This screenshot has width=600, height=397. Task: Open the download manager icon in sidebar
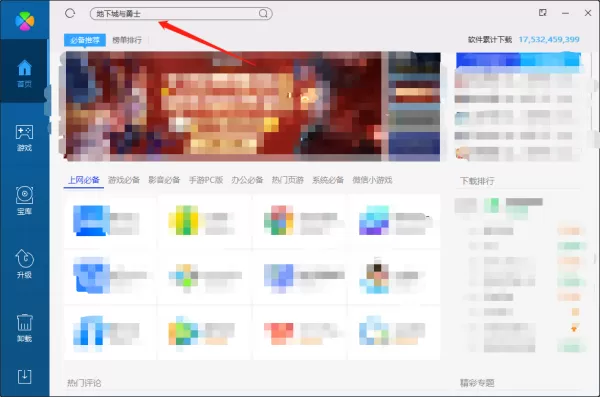click(24, 377)
